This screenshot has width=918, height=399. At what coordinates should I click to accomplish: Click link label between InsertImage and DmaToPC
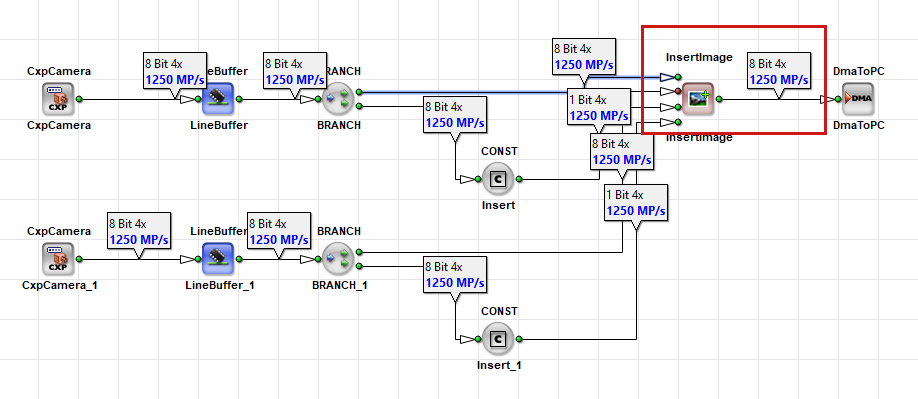pos(779,71)
